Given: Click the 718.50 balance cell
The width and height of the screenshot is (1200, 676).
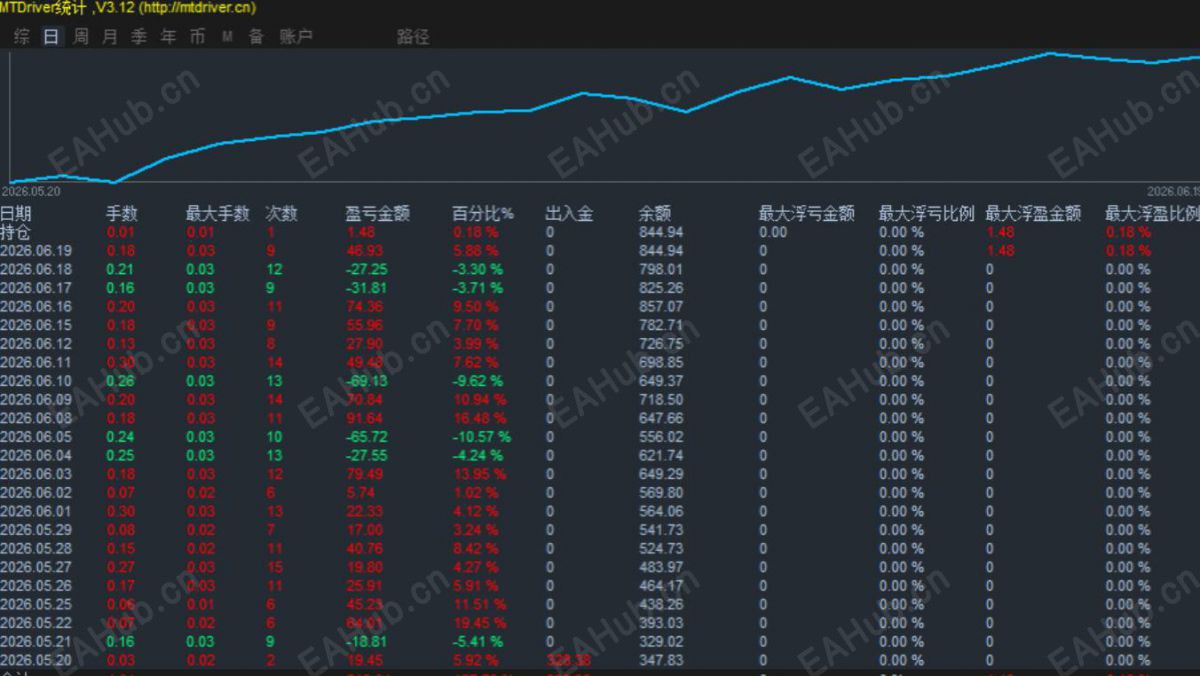Looking at the screenshot, I should pyautogui.click(x=661, y=400).
